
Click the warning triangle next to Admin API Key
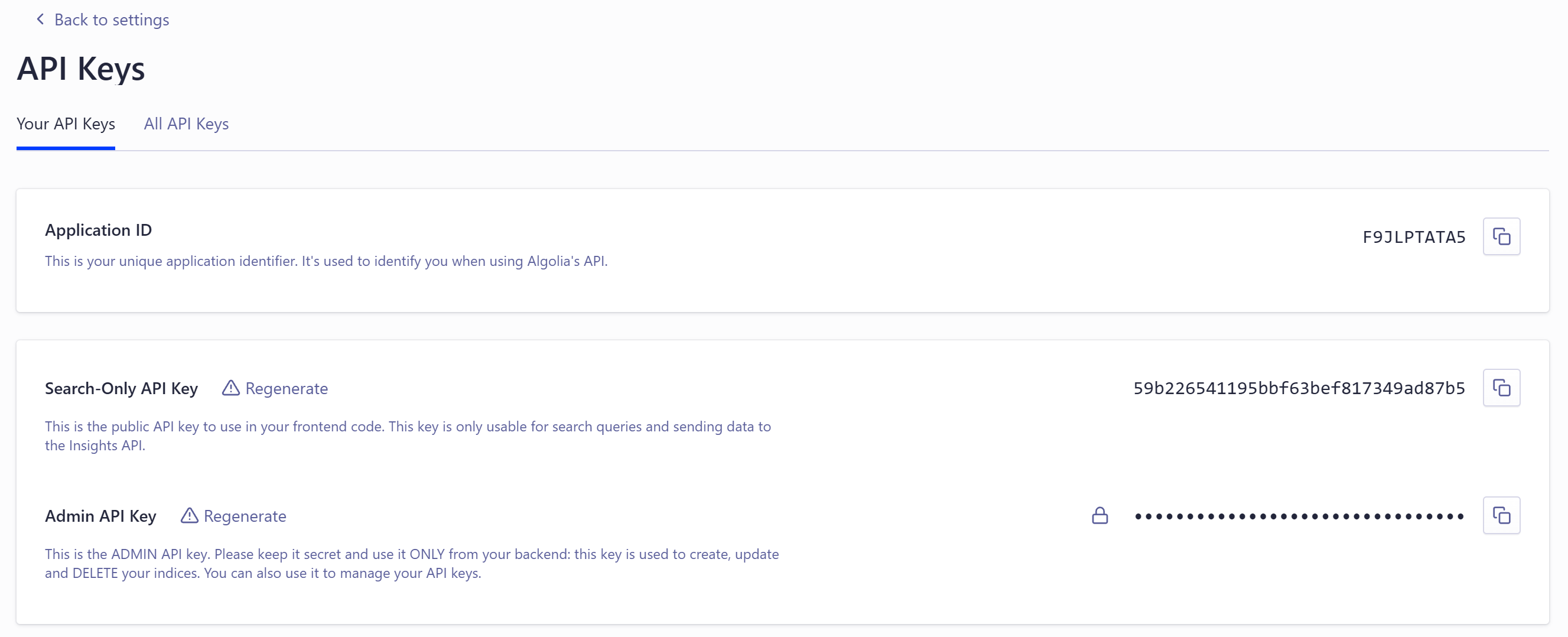(189, 516)
